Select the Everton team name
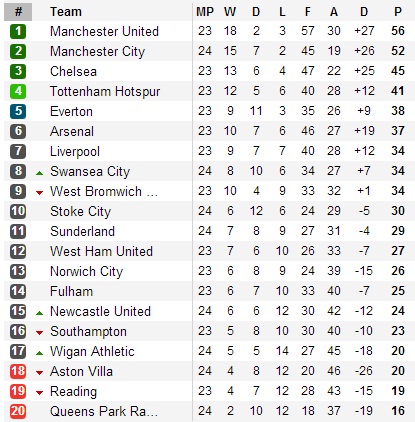Image resolution: width=415 pixels, height=422 pixels. (71, 111)
